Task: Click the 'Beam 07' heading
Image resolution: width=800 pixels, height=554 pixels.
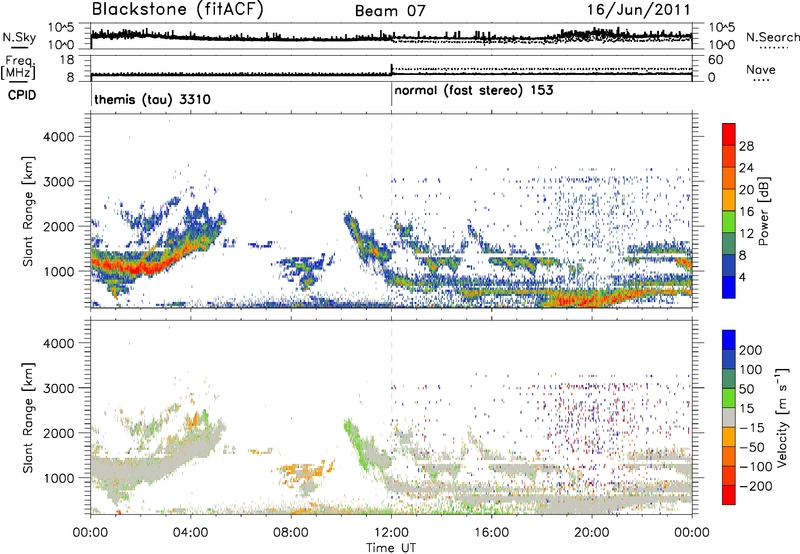Action: (x=390, y=11)
